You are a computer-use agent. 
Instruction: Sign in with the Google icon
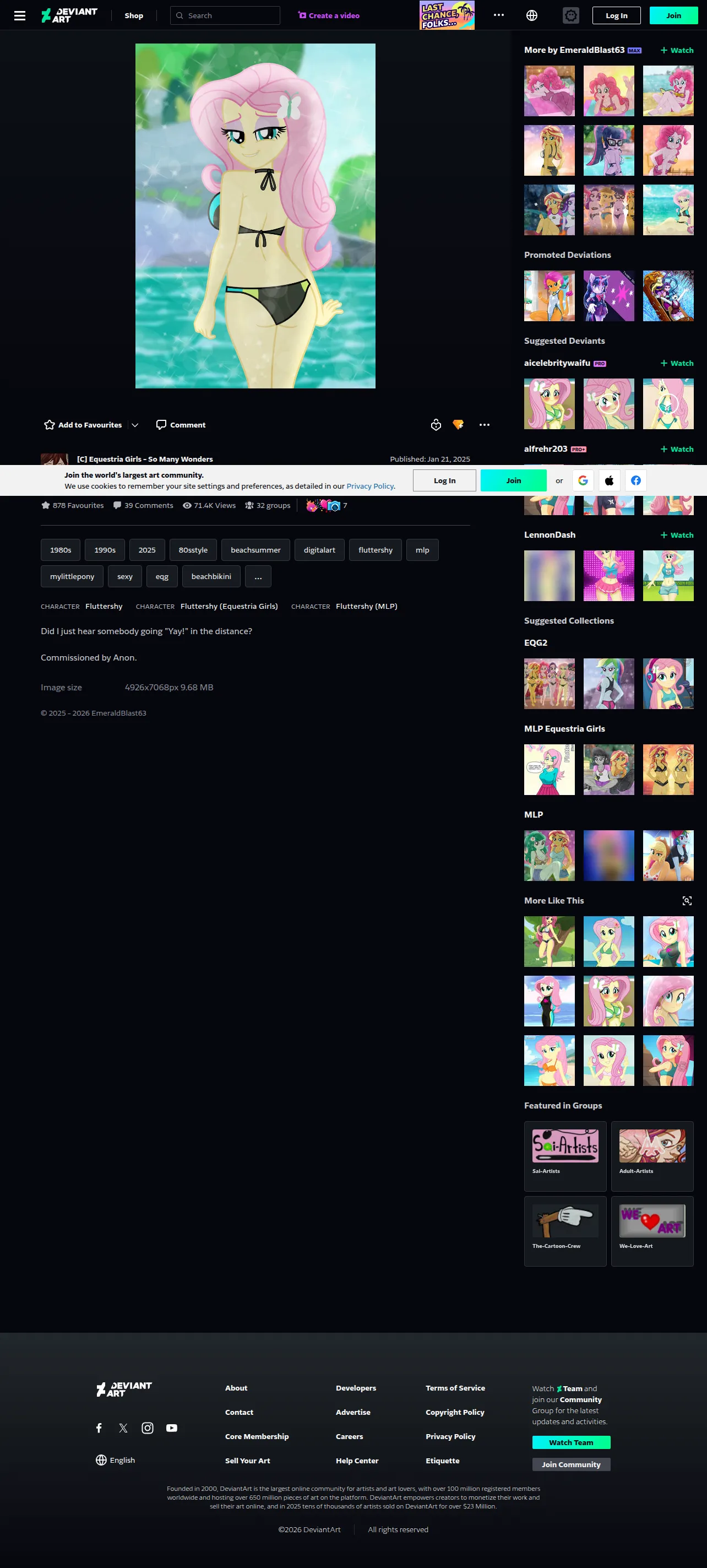(583, 480)
